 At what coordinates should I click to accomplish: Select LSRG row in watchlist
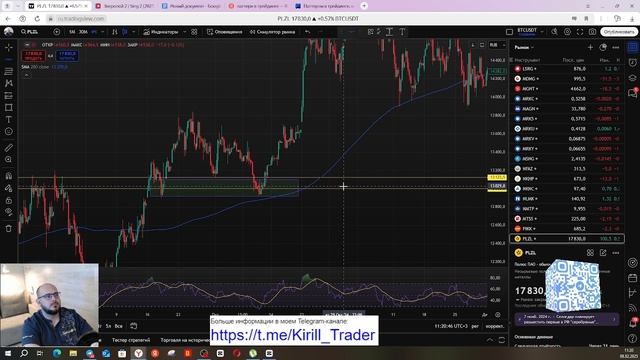[x=567, y=69]
